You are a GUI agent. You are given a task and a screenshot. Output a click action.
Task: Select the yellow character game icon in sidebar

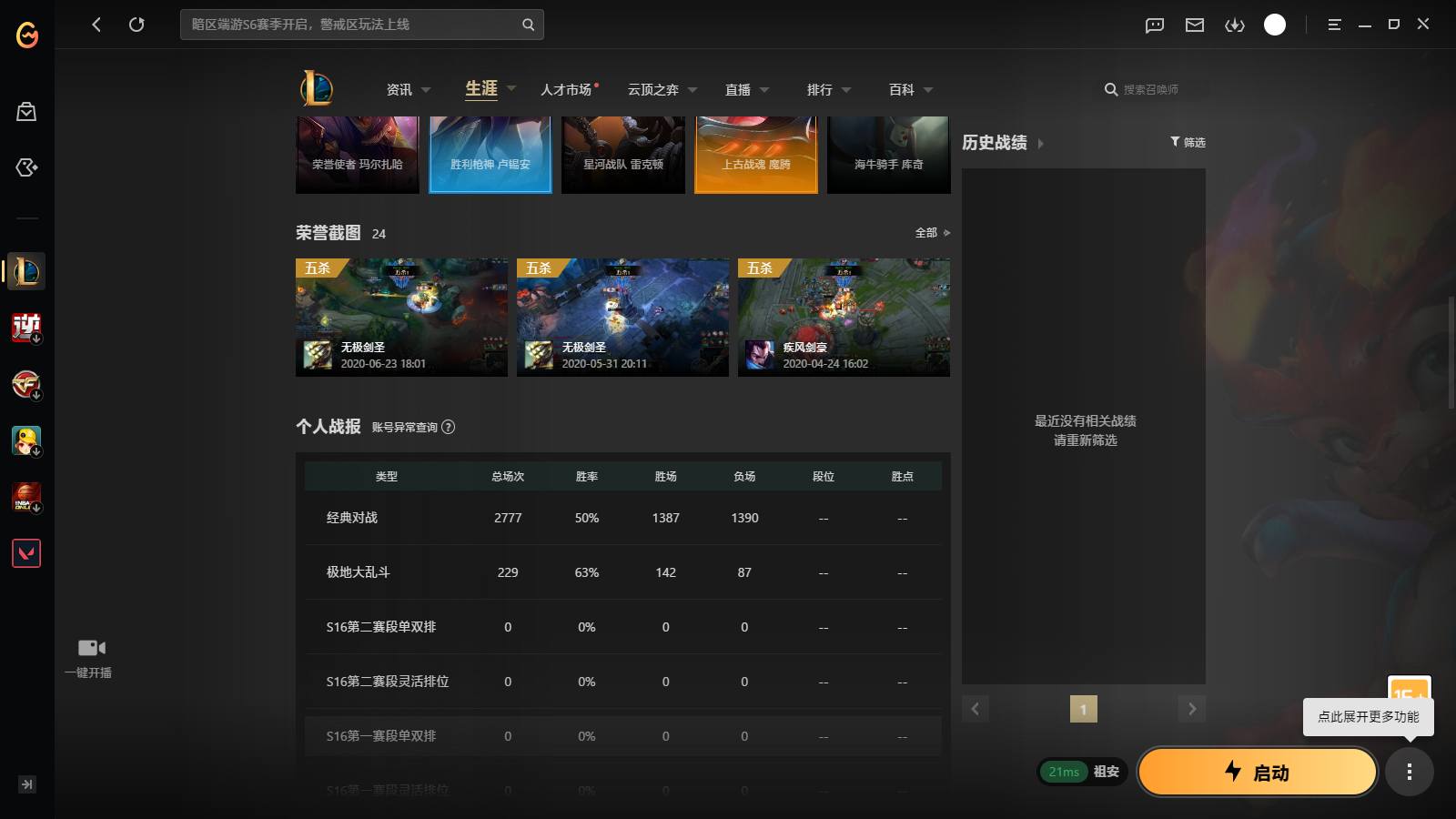(x=26, y=440)
